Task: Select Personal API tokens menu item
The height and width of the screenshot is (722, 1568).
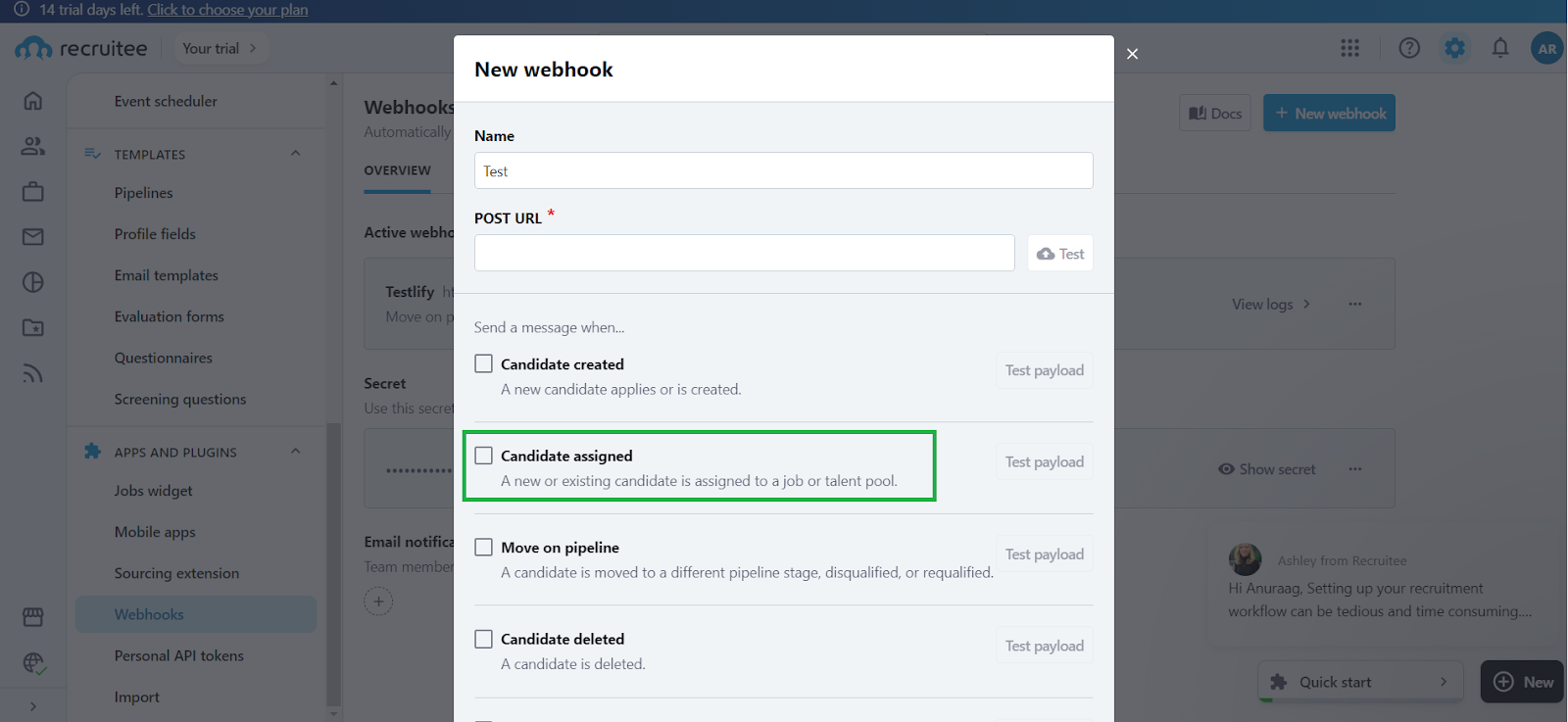Action: coord(178,655)
